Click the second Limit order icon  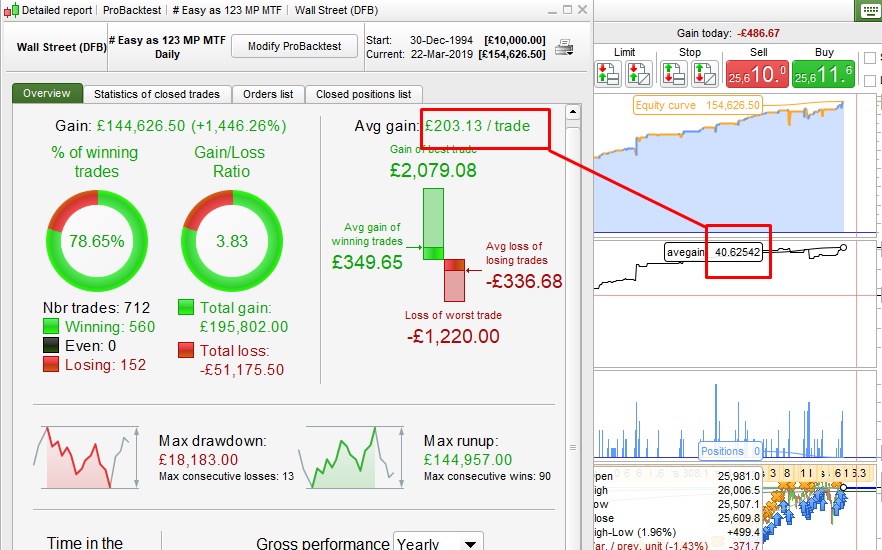click(639, 74)
